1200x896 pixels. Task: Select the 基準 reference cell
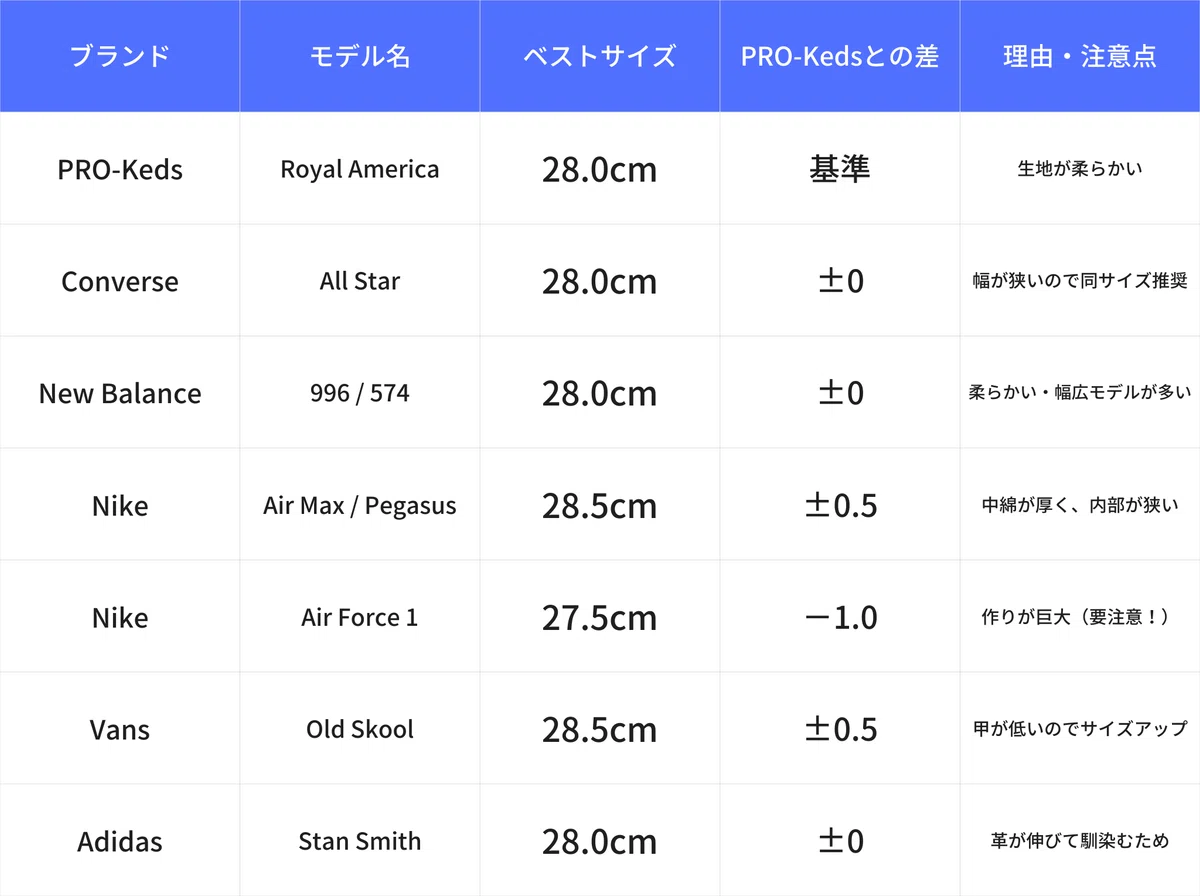click(x=840, y=169)
